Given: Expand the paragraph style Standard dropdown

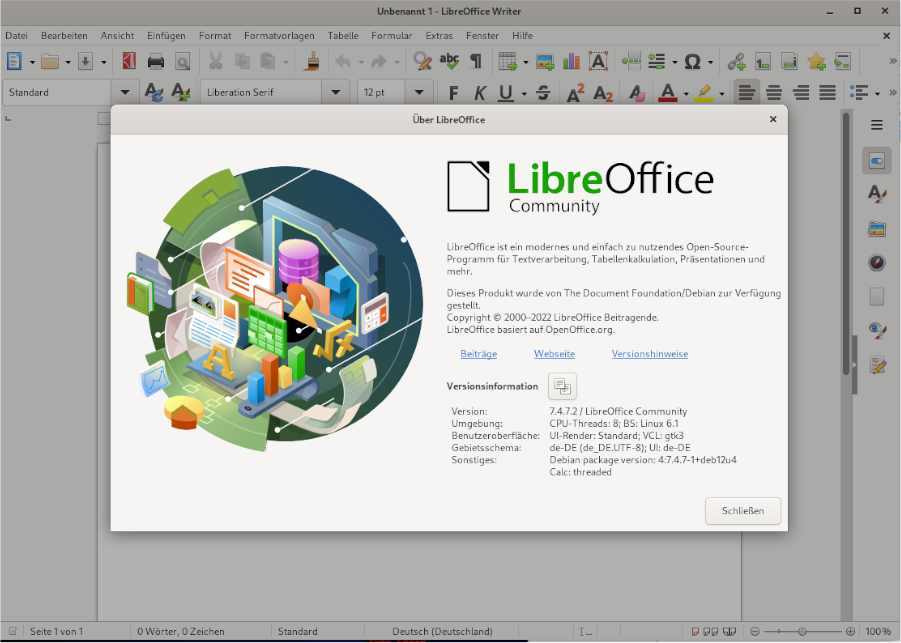Looking at the screenshot, I should [125, 92].
